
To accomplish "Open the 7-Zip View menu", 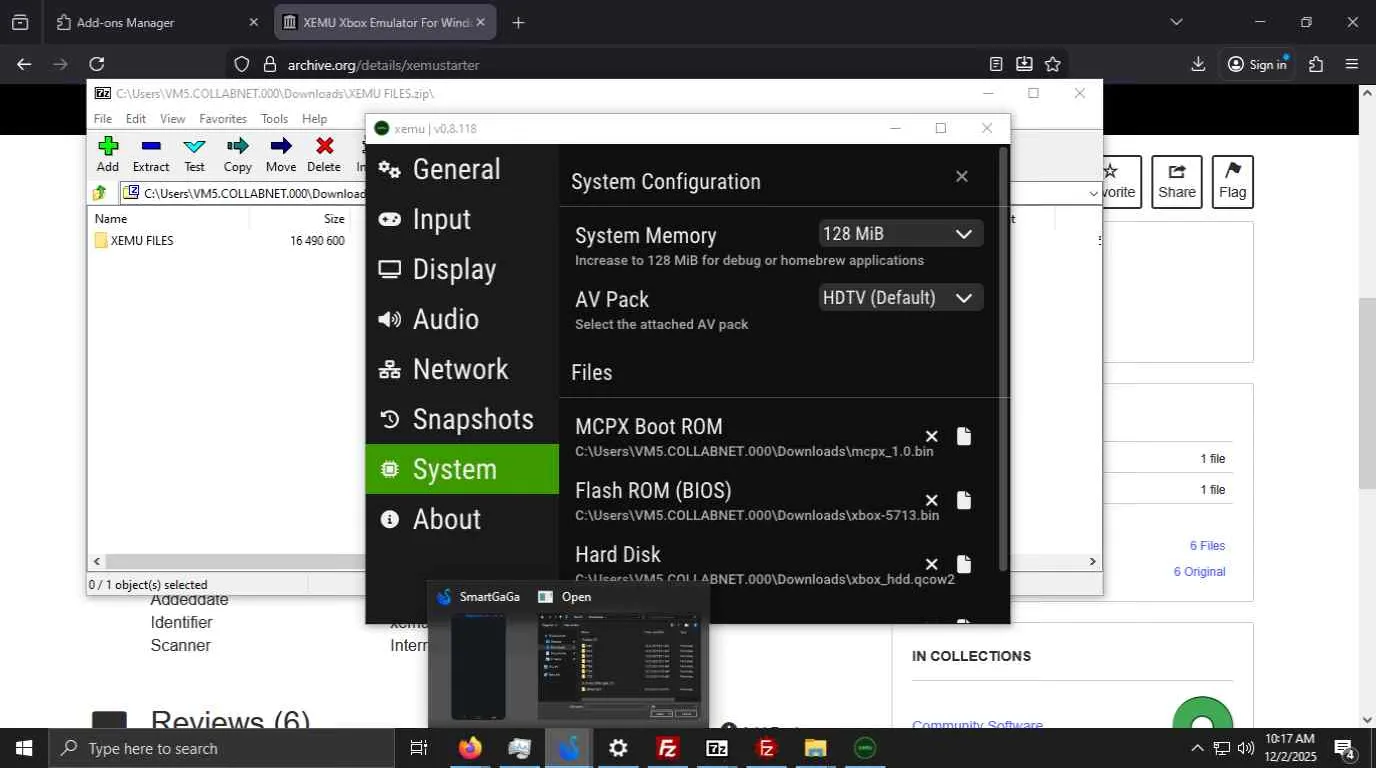I will pyautogui.click(x=173, y=118).
